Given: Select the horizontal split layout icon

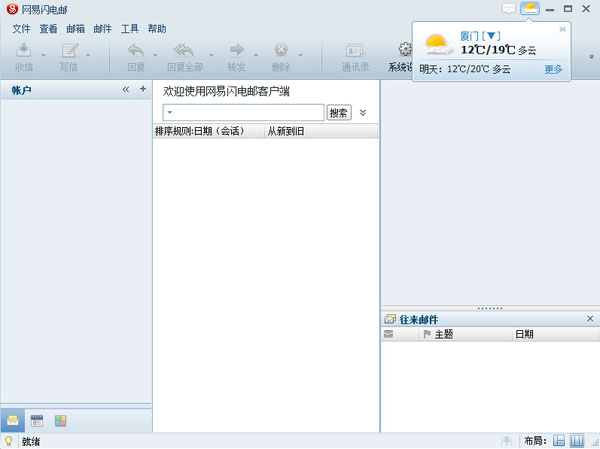Looking at the screenshot, I should 559,441.
